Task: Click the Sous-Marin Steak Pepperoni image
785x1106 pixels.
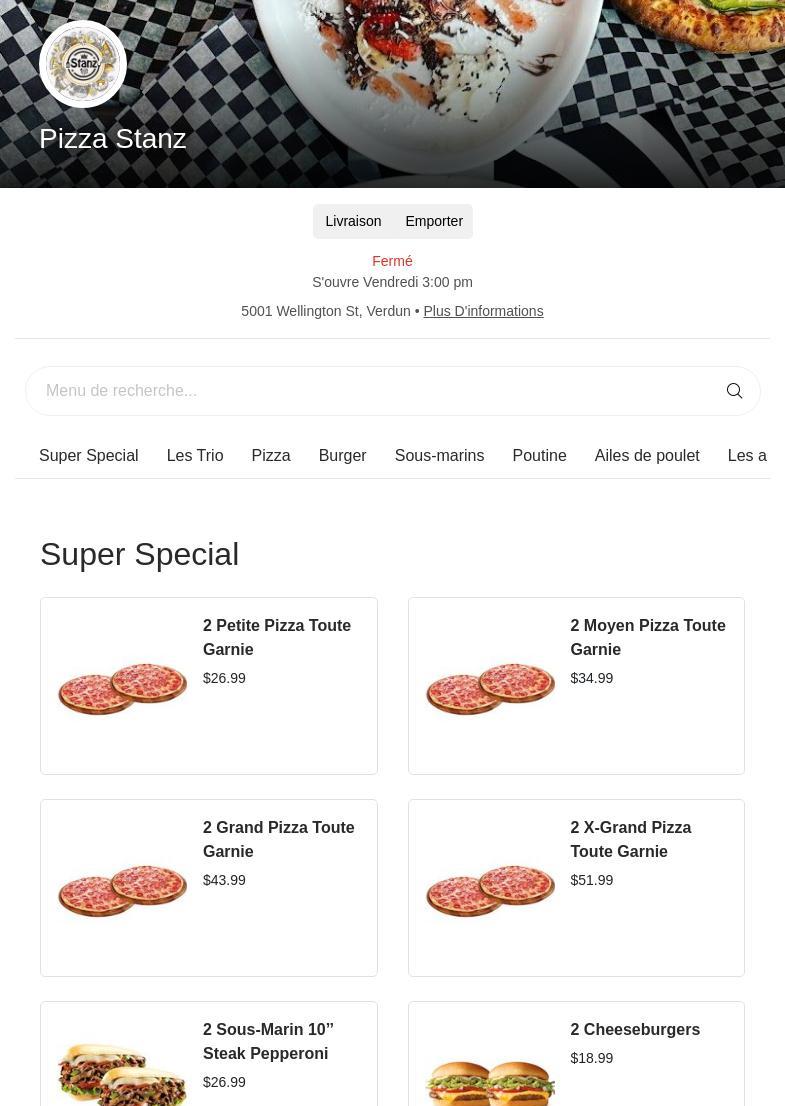Action: [122, 1072]
